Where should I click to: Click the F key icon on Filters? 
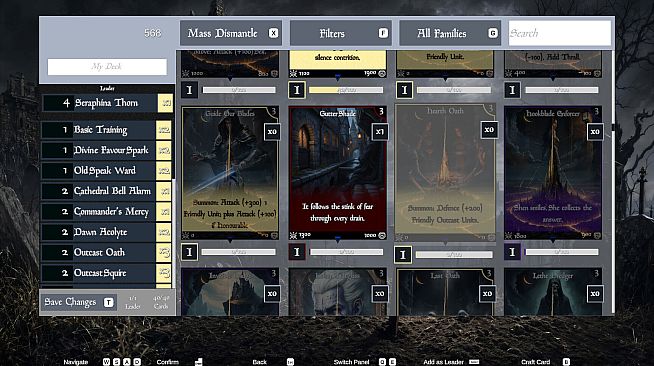[383, 33]
